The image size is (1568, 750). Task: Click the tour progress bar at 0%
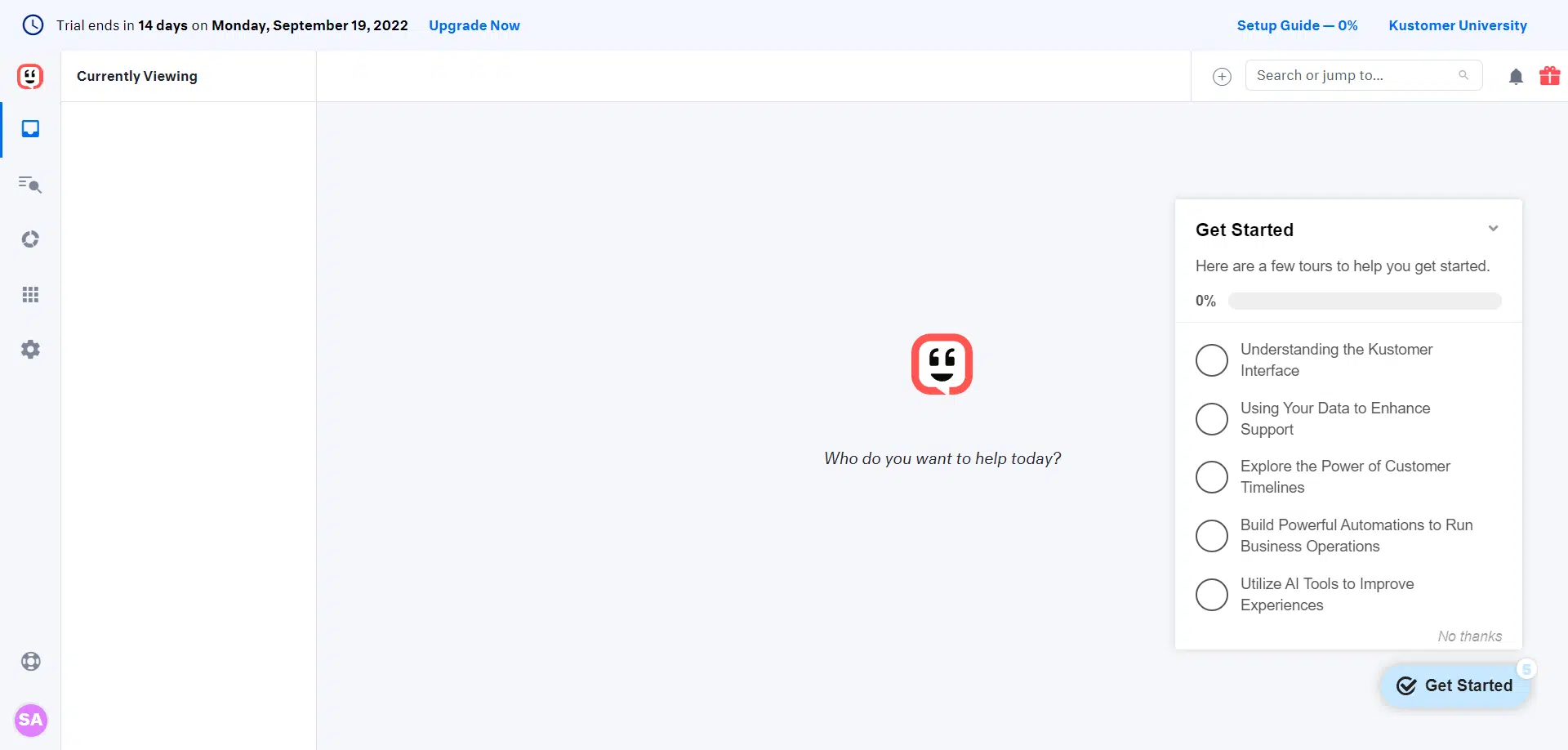coord(1365,301)
